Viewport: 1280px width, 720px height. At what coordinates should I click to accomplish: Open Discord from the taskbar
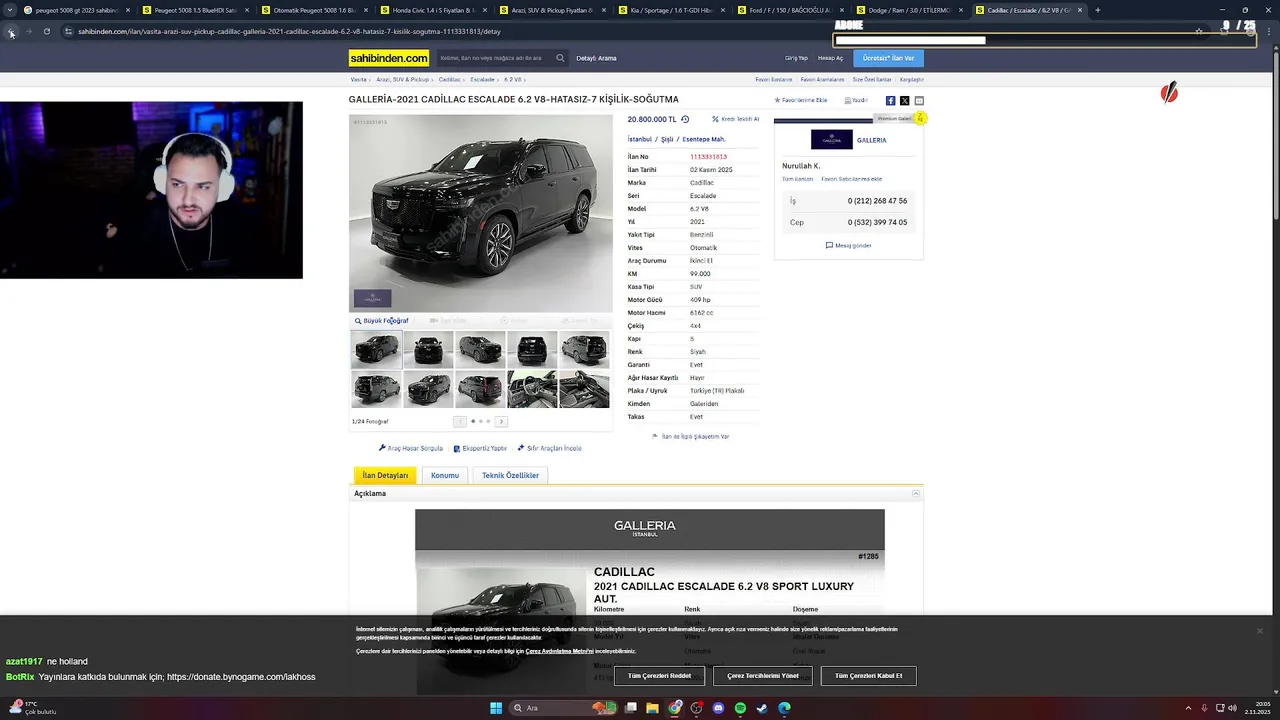(718, 708)
